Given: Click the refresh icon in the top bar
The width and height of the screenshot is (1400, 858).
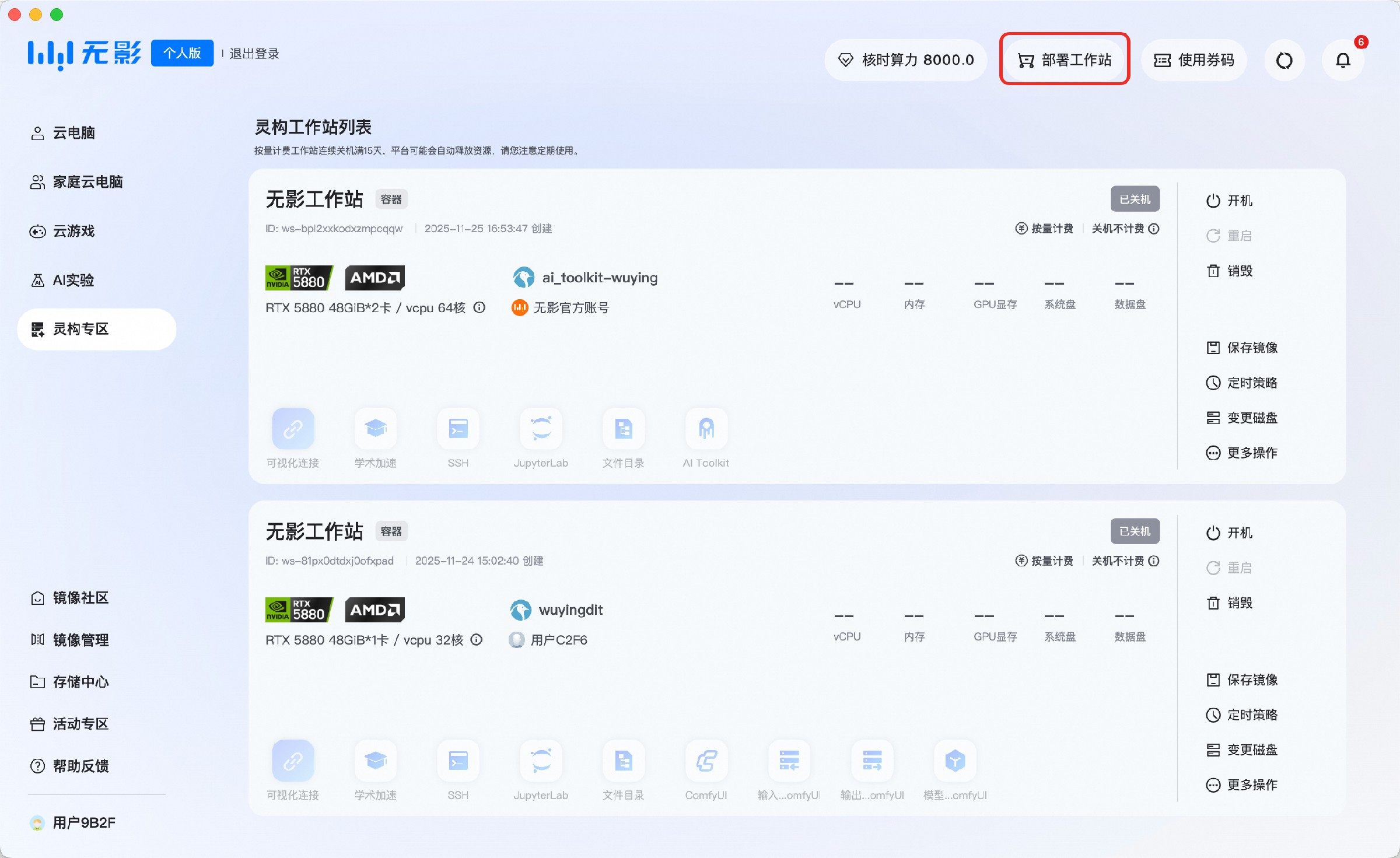Looking at the screenshot, I should point(1284,59).
